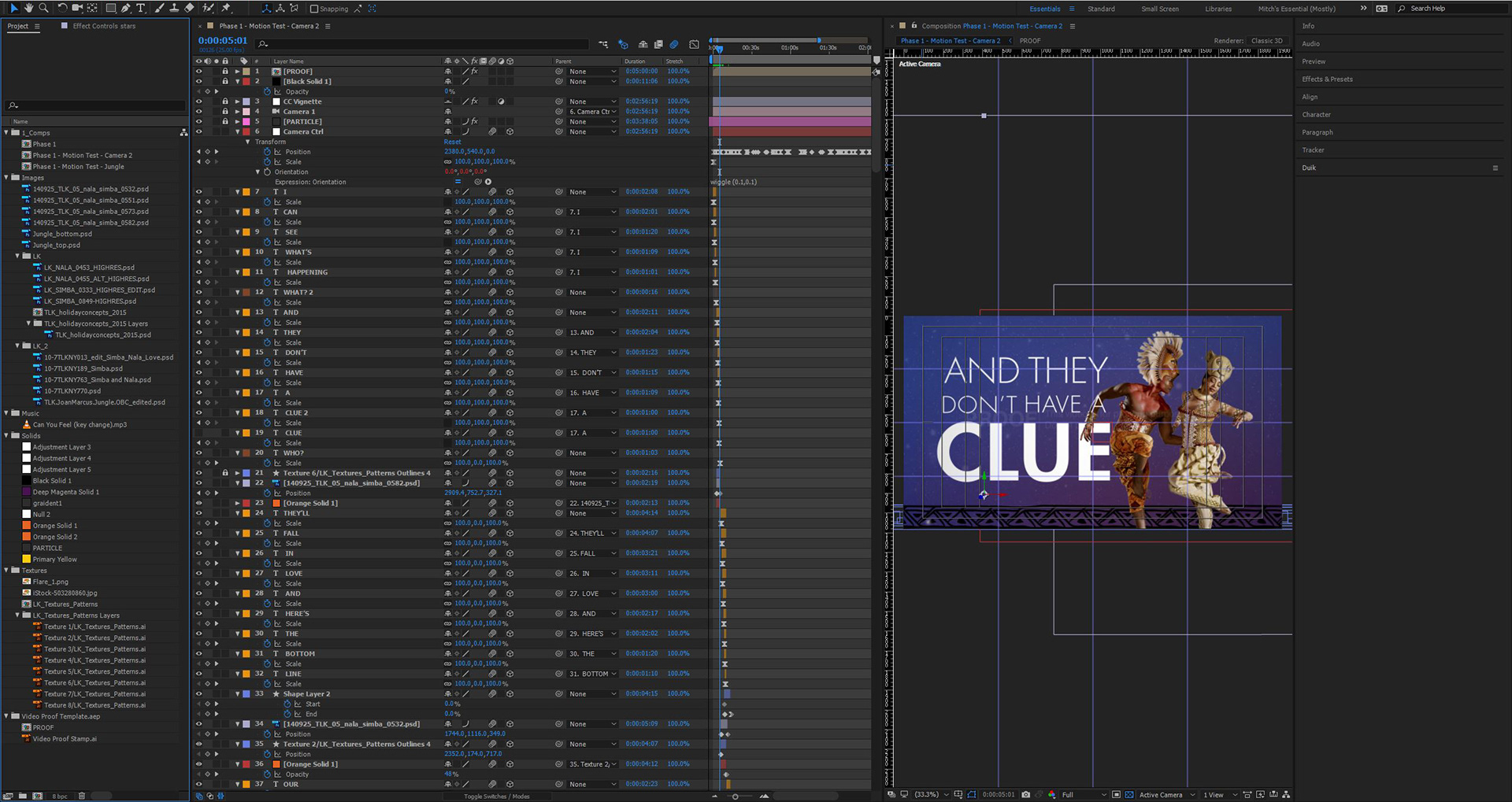Open the PROOF breadcrumb in viewer
This screenshot has height=802, width=1512.
pos(1030,41)
